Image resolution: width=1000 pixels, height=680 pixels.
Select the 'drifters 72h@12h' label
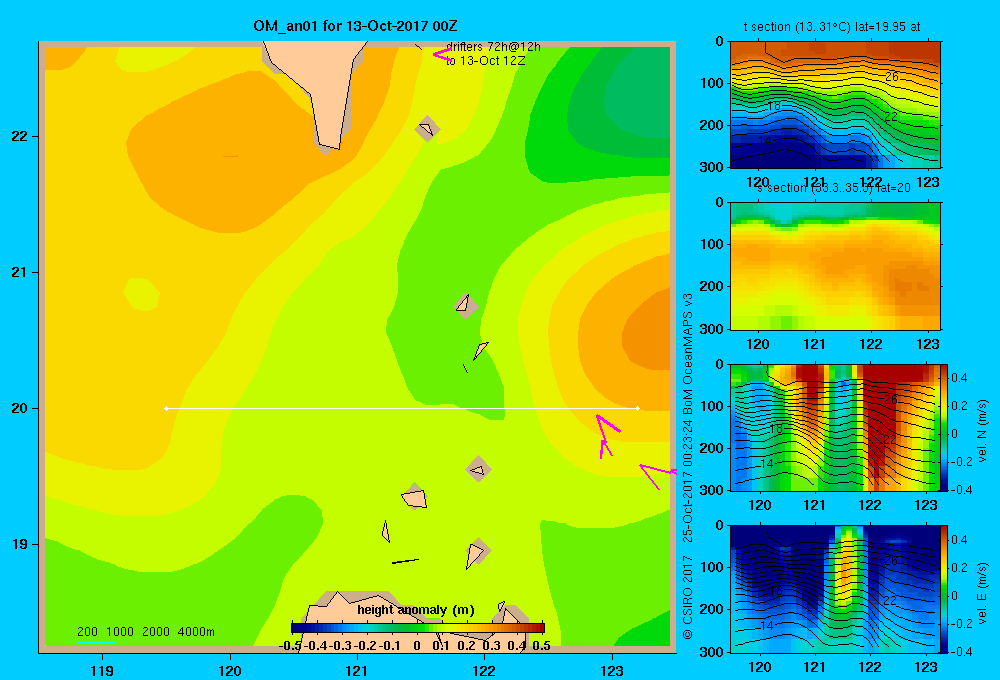tap(493, 47)
